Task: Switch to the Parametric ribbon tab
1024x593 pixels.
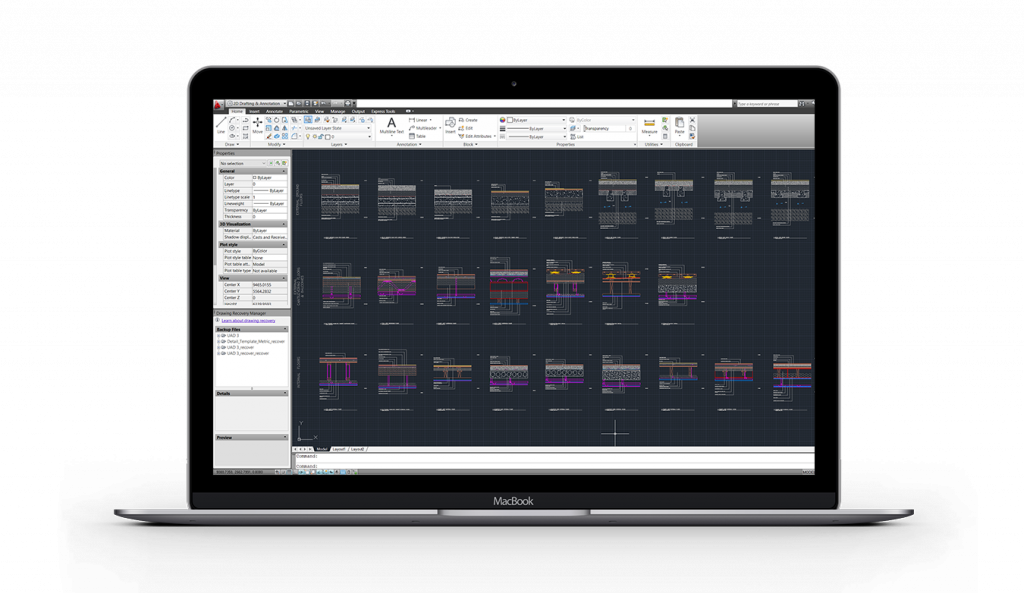Action: [x=298, y=112]
